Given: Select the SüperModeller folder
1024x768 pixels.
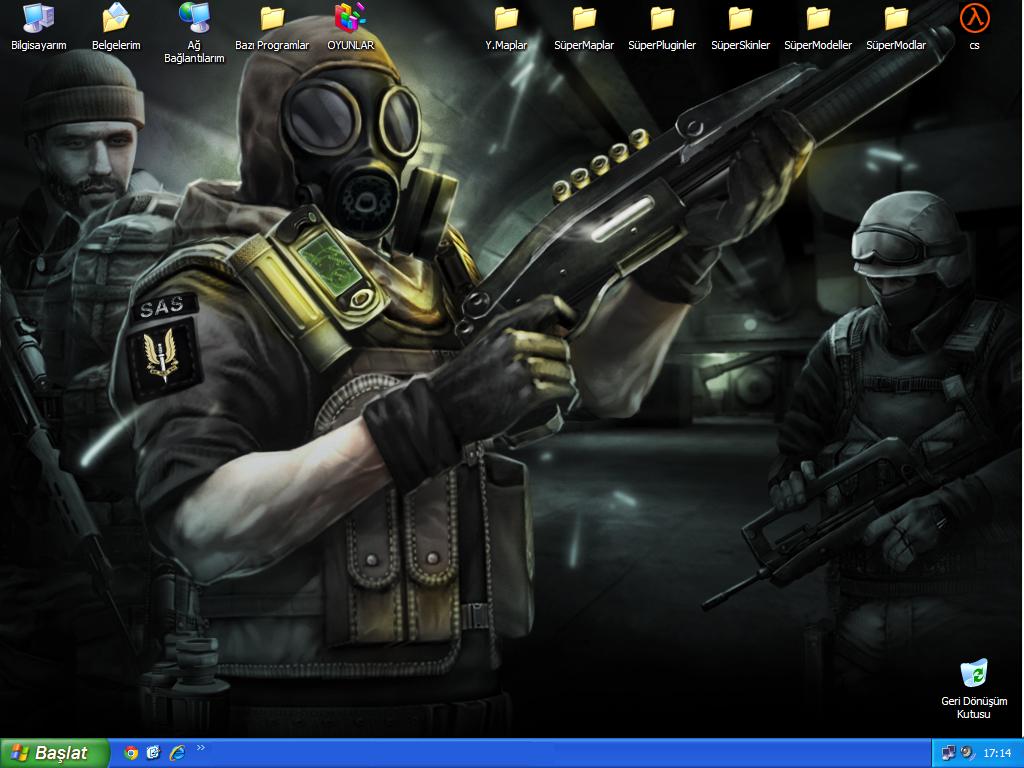Looking at the screenshot, I should (818, 18).
